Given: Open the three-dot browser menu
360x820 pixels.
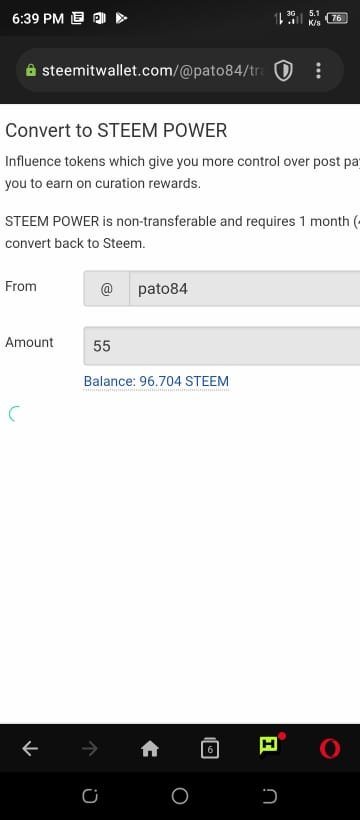Looking at the screenshot, I should 318,71.
